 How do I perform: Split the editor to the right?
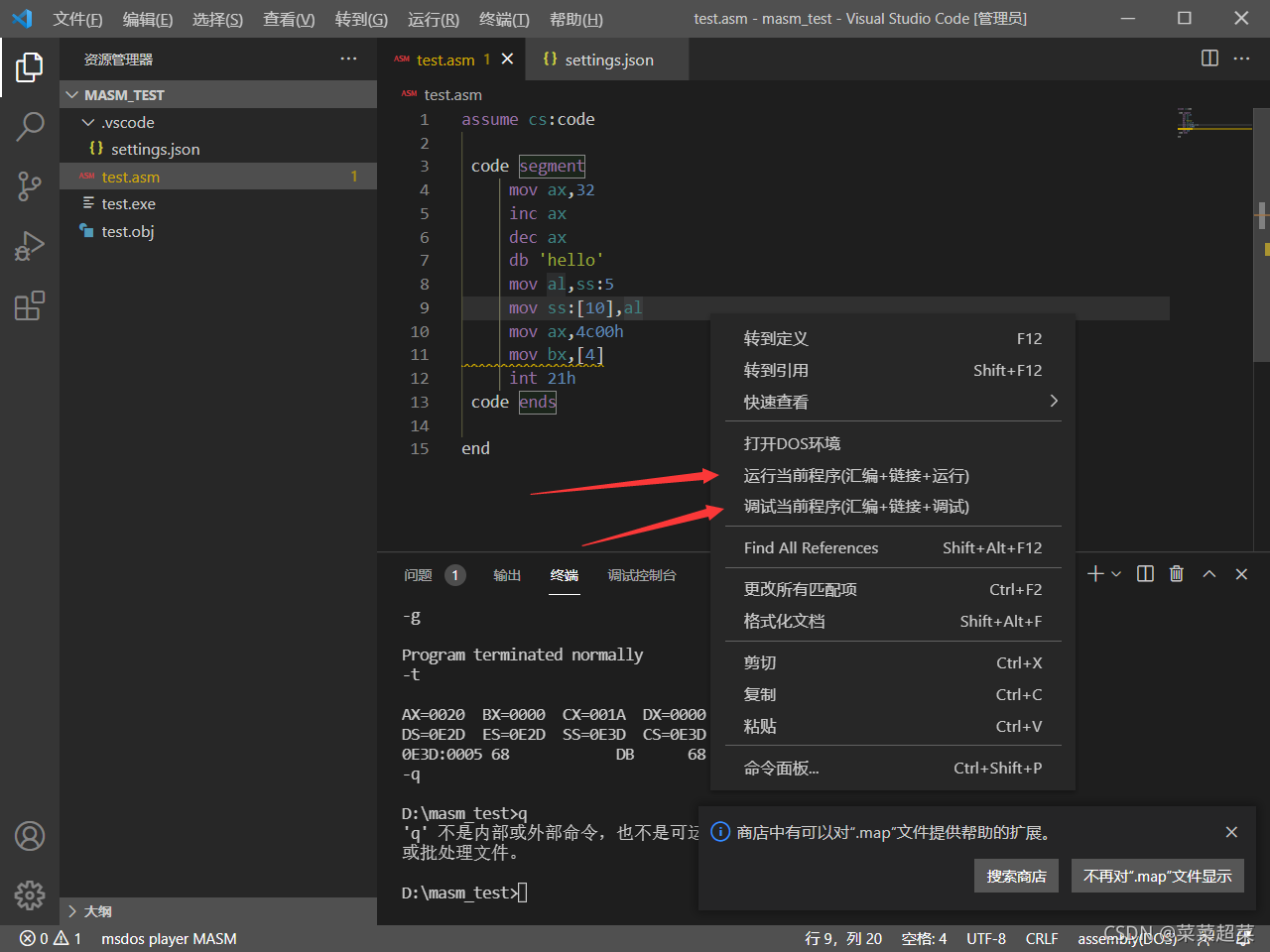(1209, 59)
